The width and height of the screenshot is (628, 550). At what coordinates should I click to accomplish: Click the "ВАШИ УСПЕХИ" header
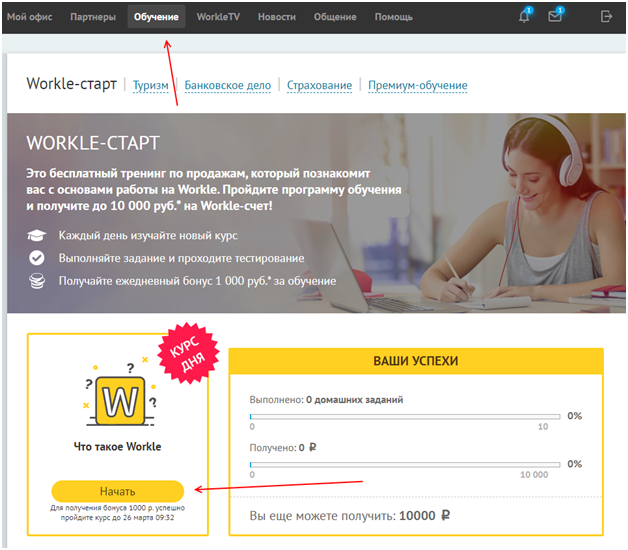coord(416,361)
